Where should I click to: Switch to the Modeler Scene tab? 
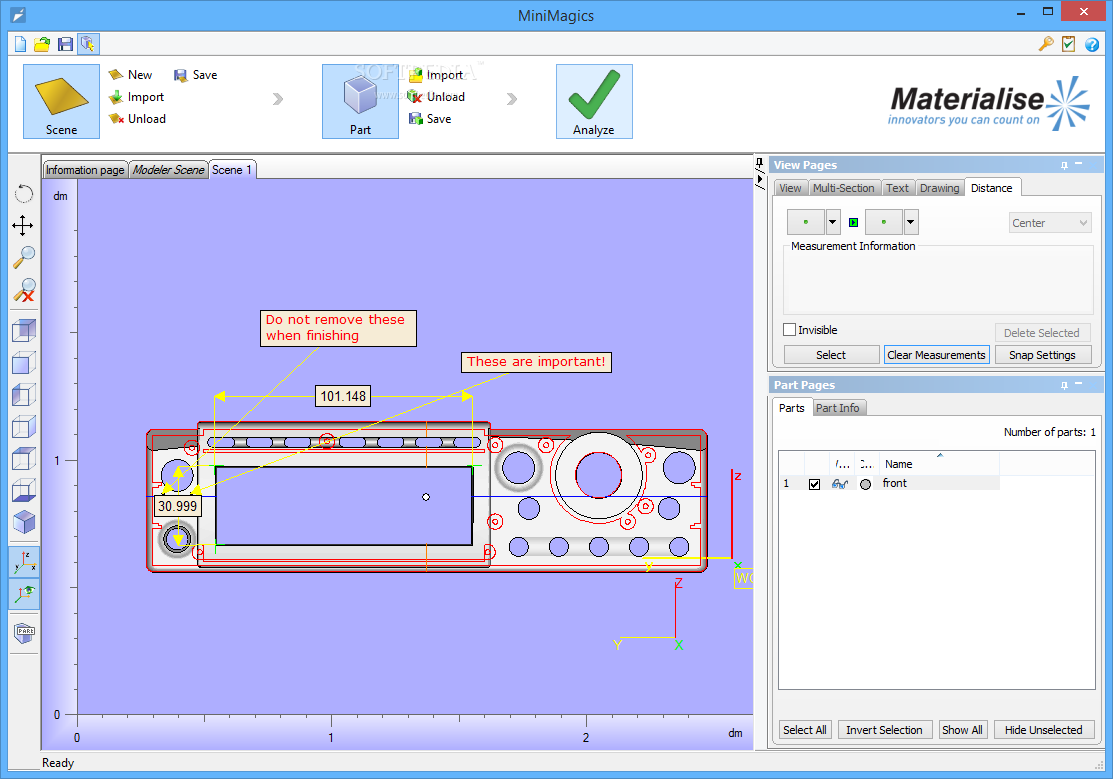[x=168, y=170]
